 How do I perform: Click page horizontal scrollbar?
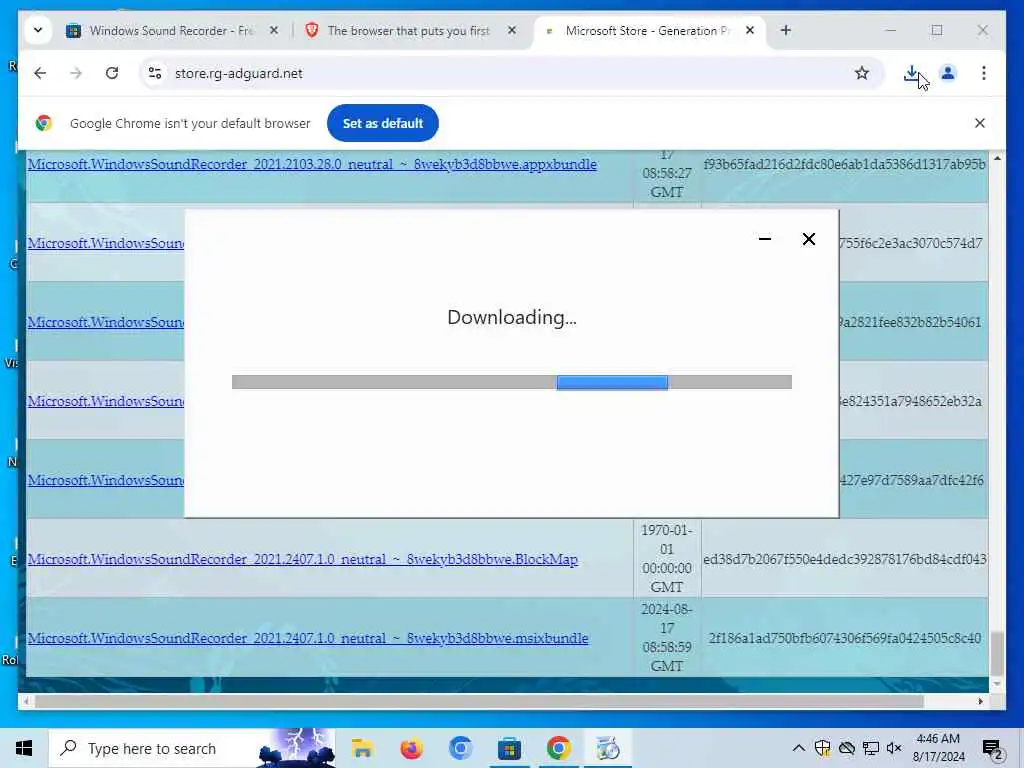click(479, 701)
